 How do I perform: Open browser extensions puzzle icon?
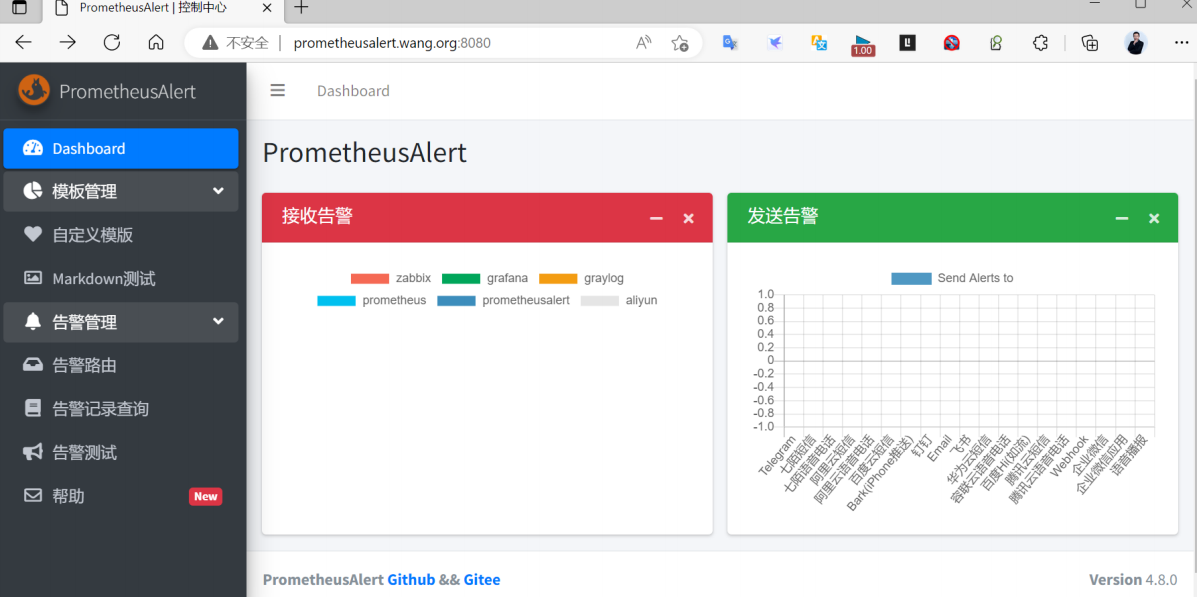1040,43
